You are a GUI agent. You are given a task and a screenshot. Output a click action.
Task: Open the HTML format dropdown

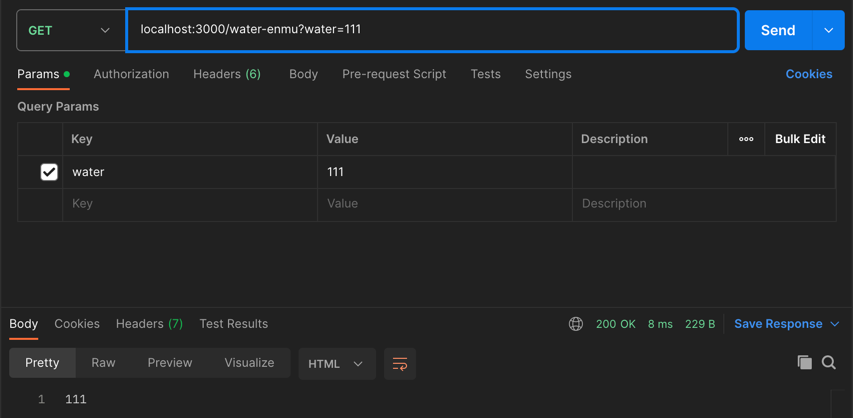(x=337, y=364)
